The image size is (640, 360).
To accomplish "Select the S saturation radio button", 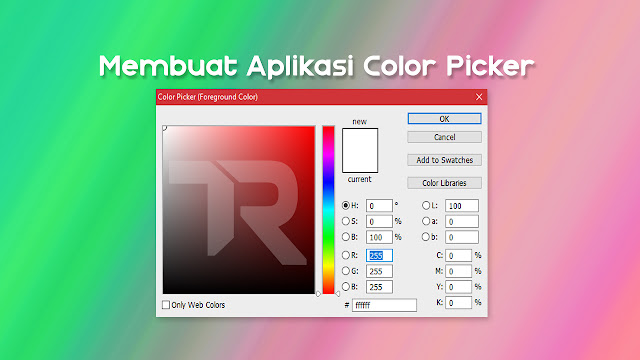I will (346, 221).
